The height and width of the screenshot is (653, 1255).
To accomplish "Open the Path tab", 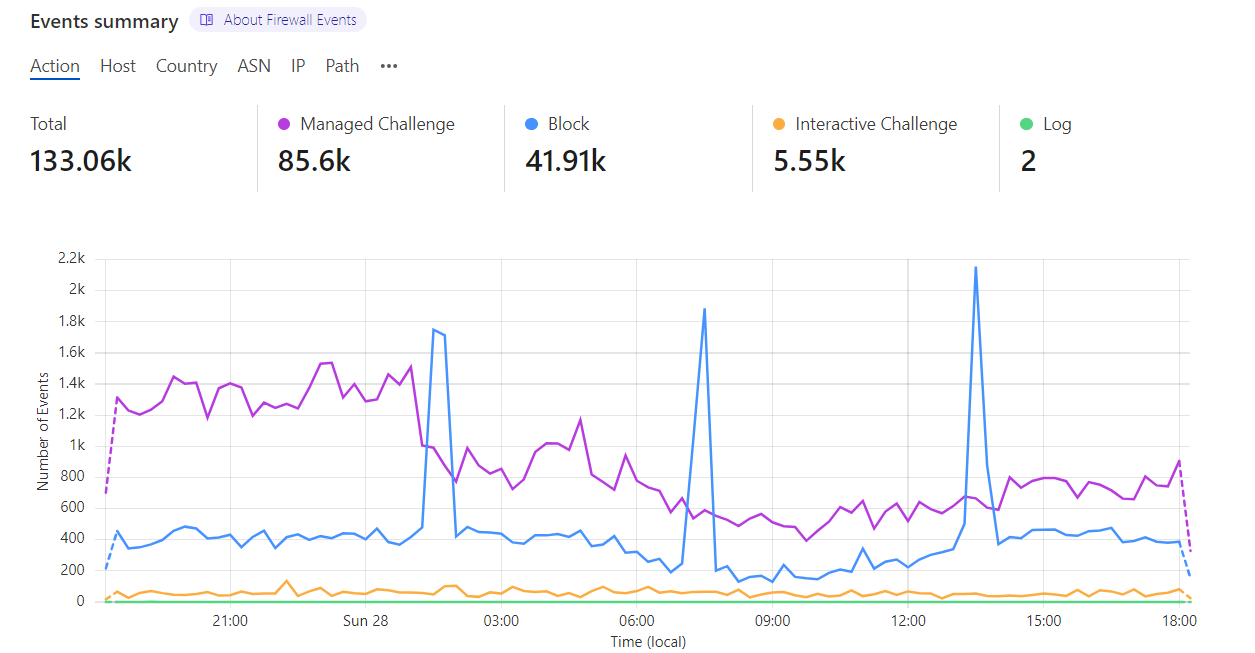I will pyautogui.click(x=342, y=66).
